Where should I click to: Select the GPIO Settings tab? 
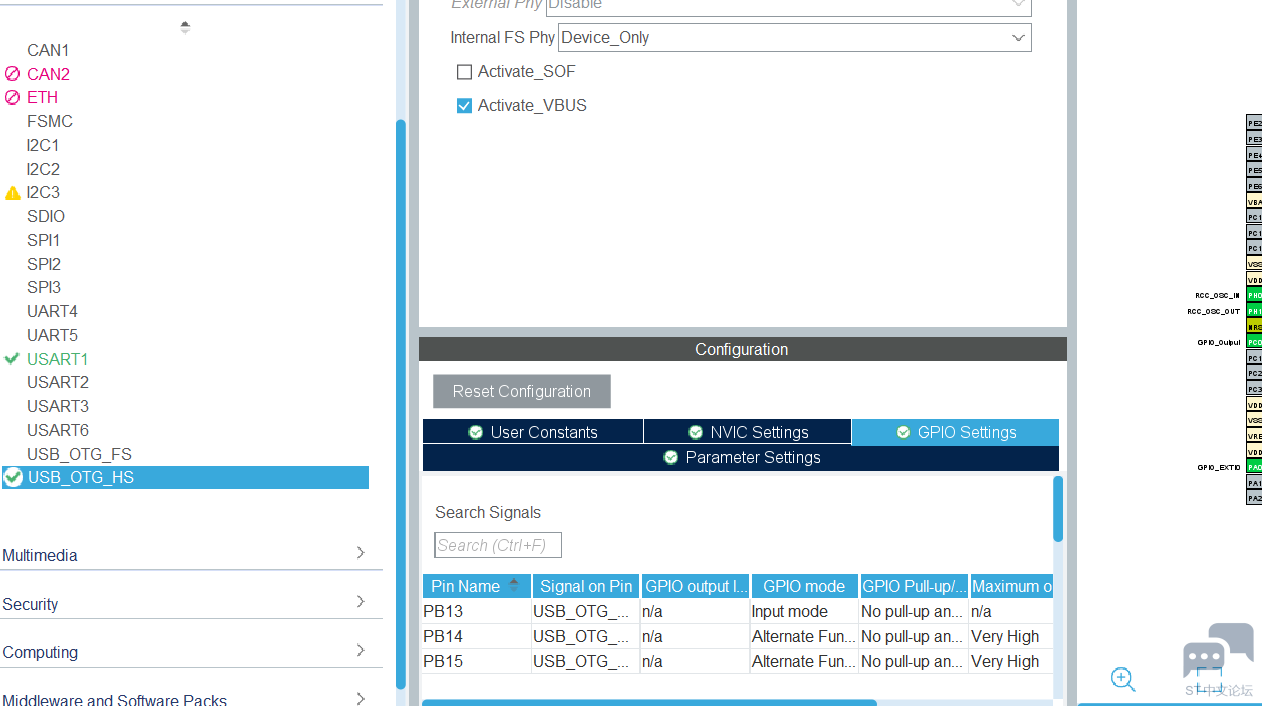point(955,432)
